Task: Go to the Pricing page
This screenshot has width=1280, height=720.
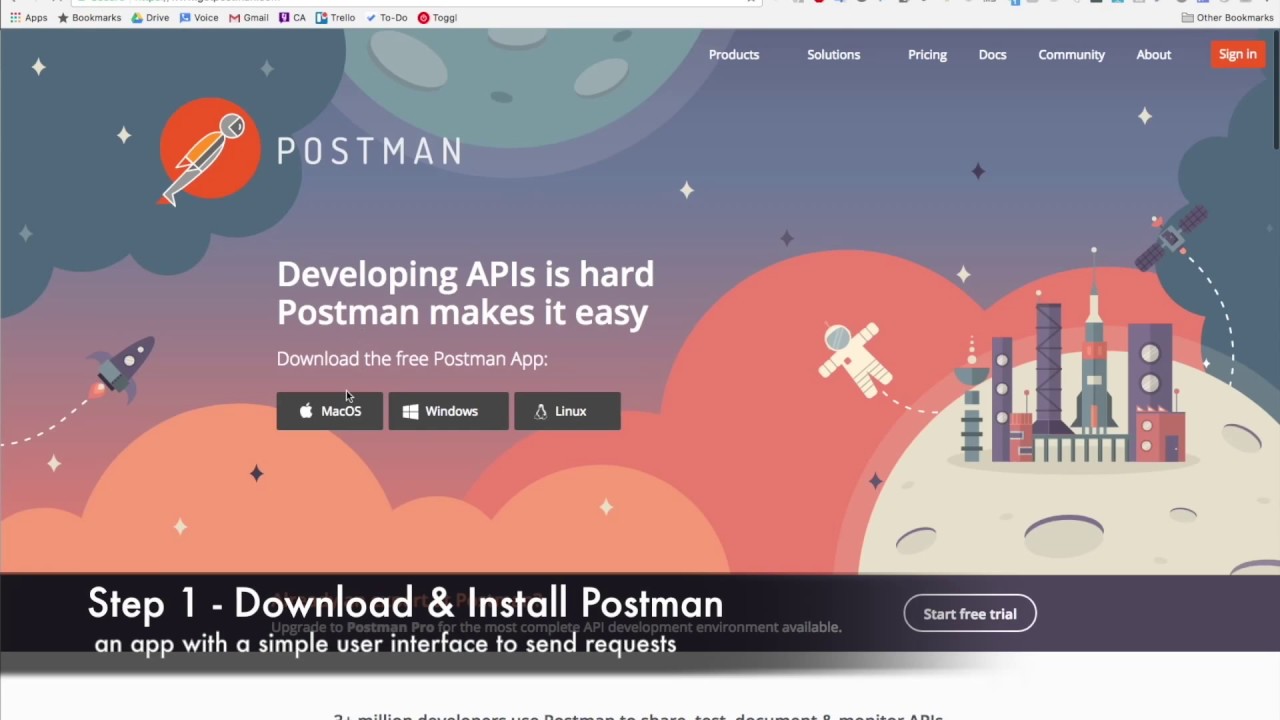Action: tap(927, 55)
